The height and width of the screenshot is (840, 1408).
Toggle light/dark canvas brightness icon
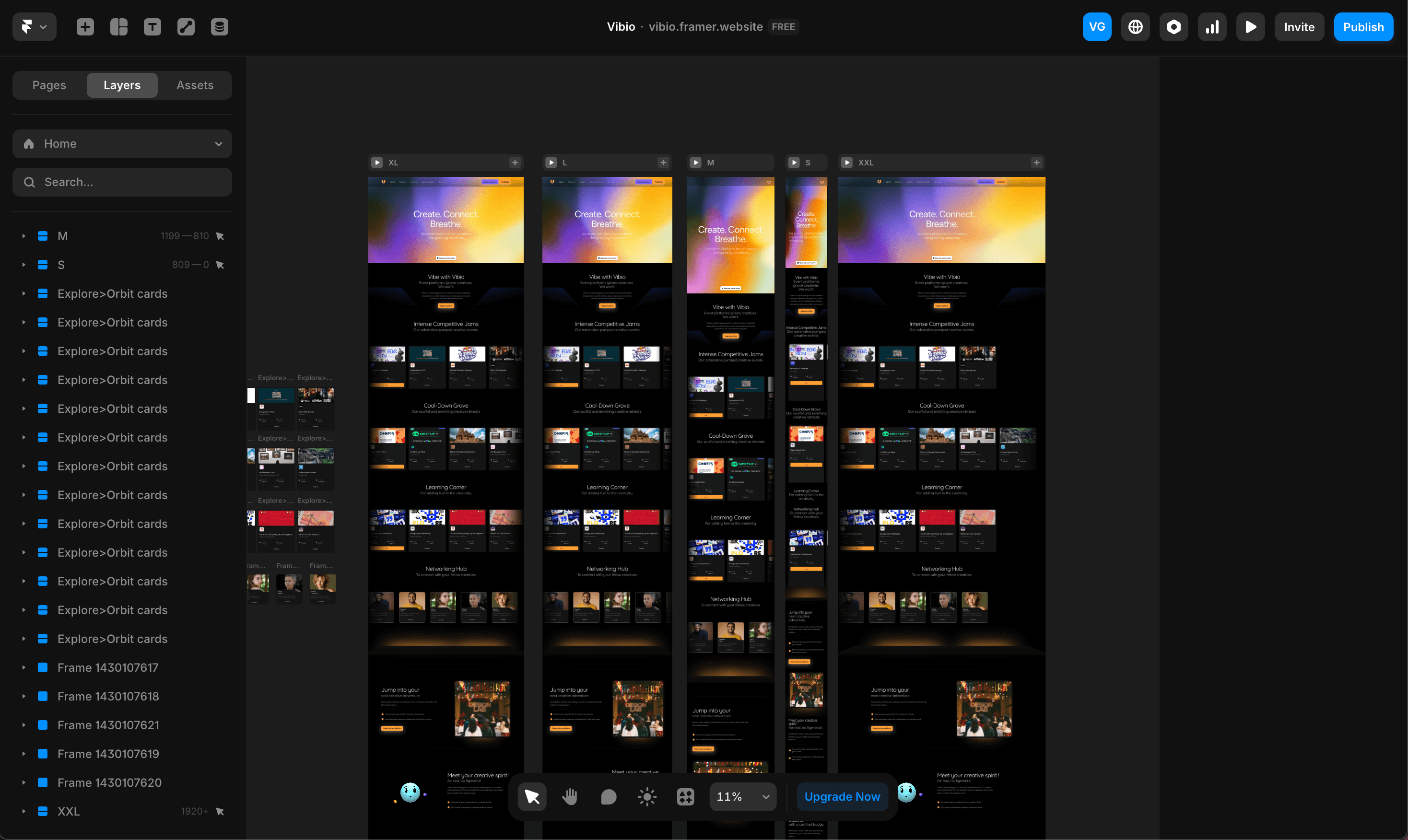[646, 797]
